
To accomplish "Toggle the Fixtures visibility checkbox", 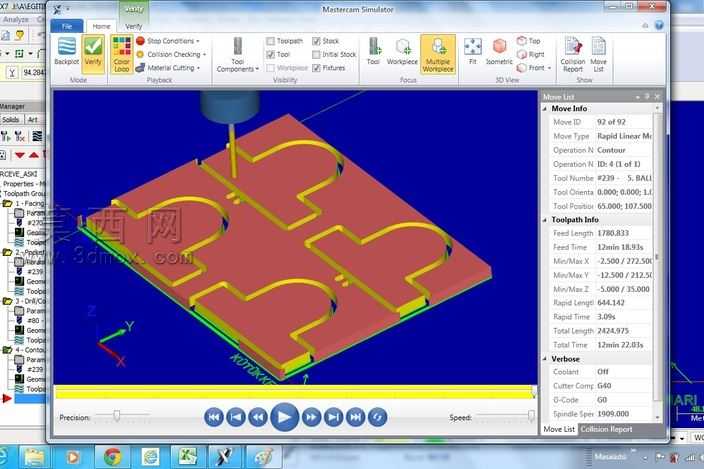I will [x=316, y=68].
